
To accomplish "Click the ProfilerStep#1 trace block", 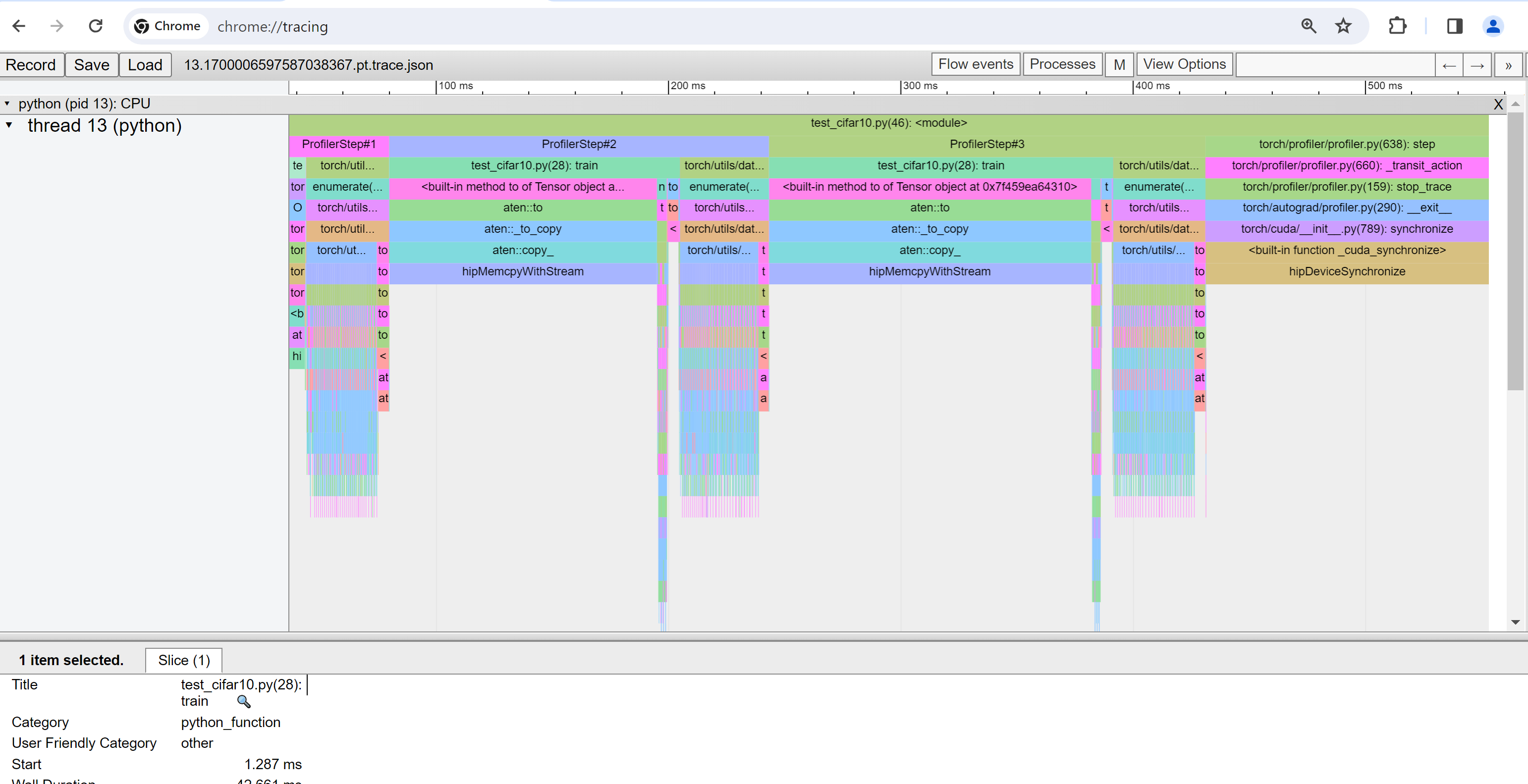I will pyautogui.click(x=337, y=144).
